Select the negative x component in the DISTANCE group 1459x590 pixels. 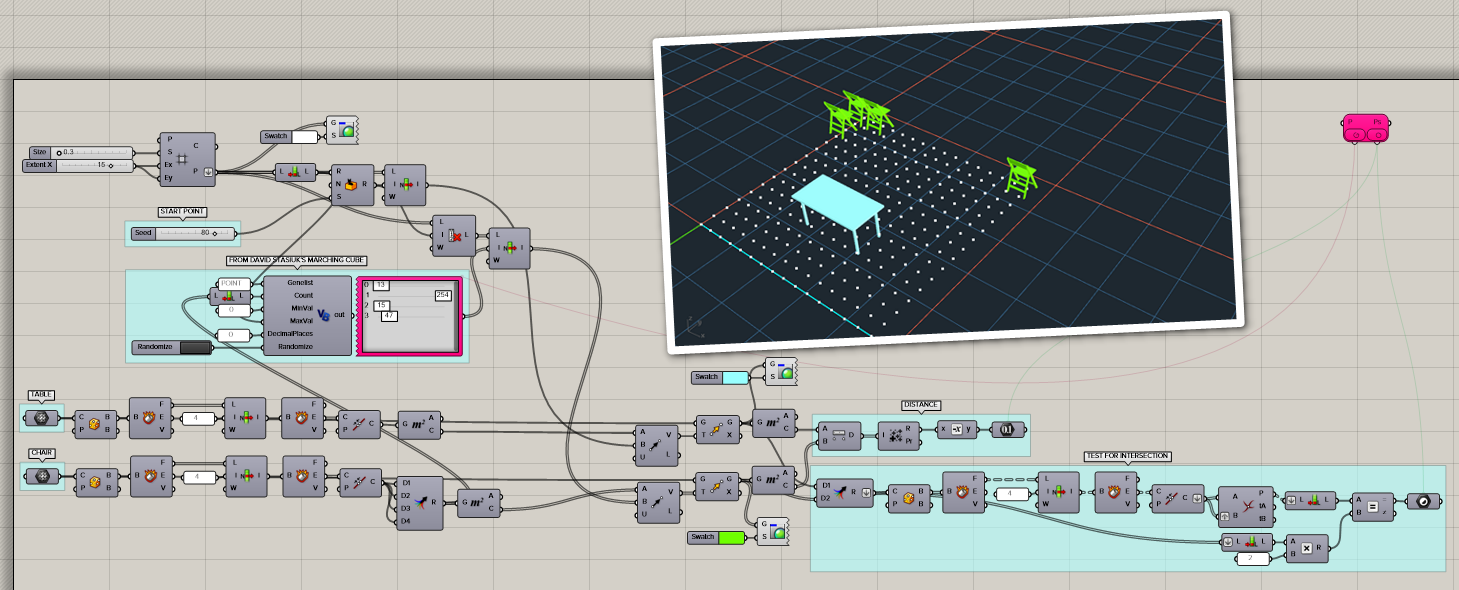(956, 429)
